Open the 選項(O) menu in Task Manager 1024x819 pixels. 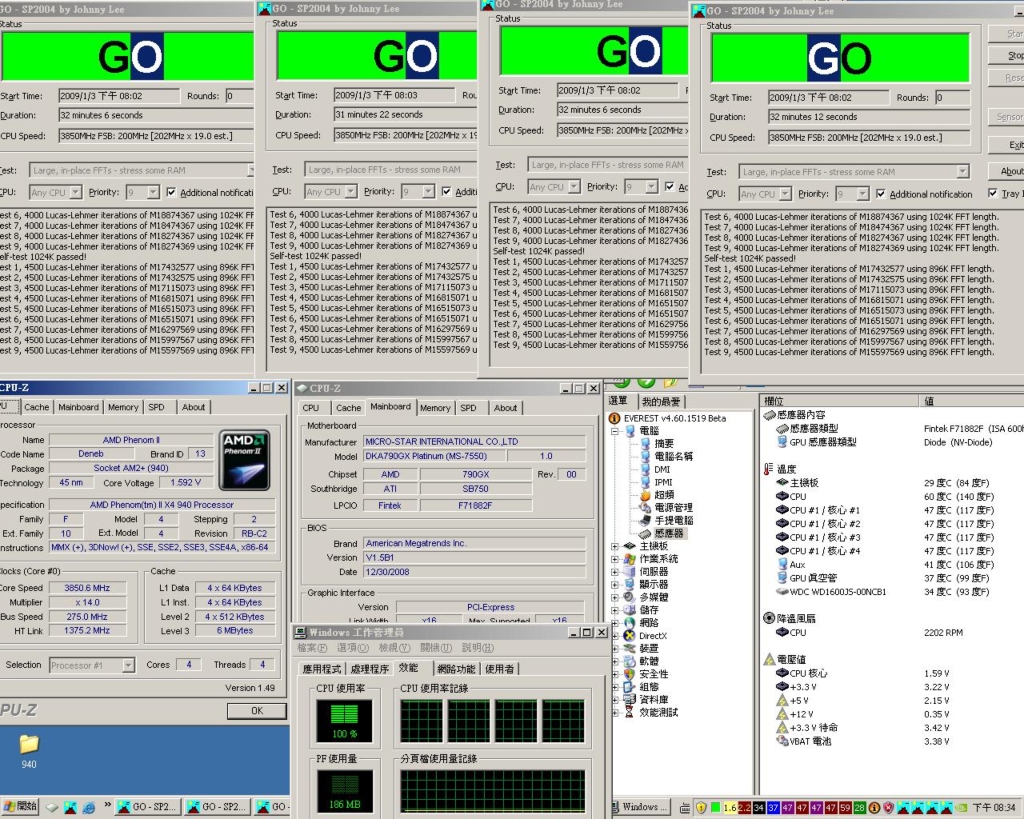[353, 648]
